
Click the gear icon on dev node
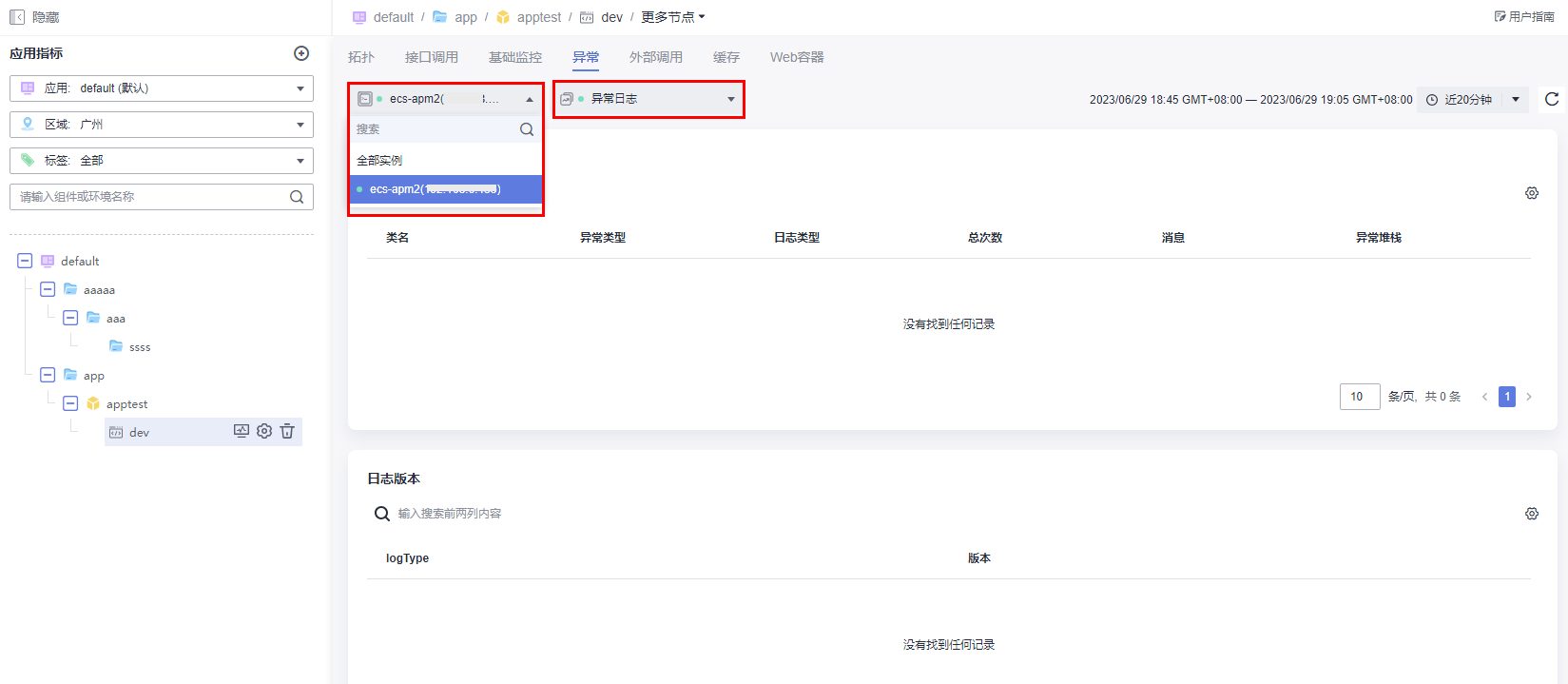click(264, 431)
